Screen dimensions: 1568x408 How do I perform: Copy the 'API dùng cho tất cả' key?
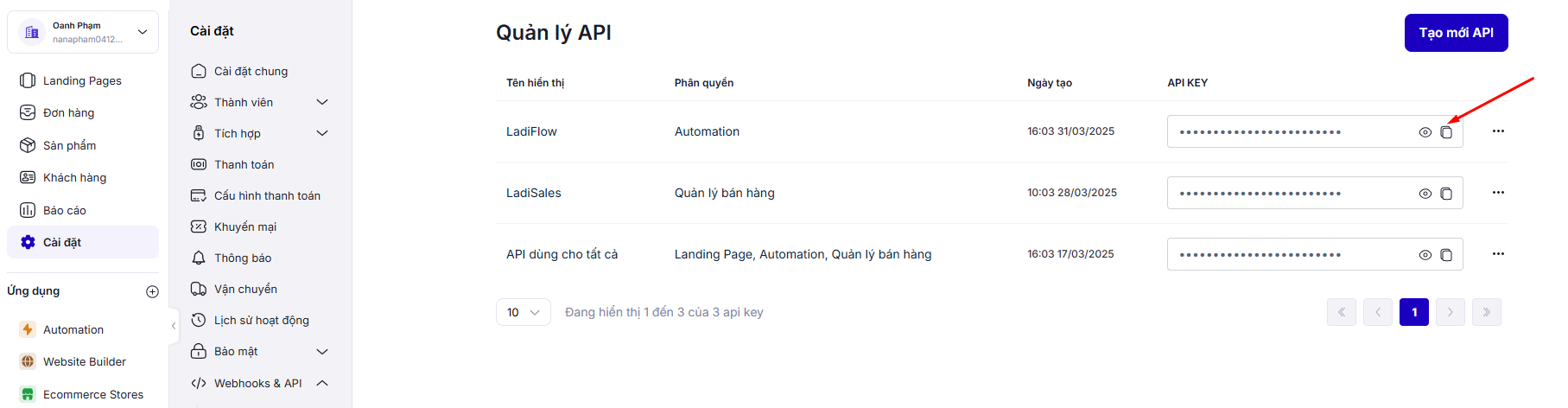point(1446,255)
